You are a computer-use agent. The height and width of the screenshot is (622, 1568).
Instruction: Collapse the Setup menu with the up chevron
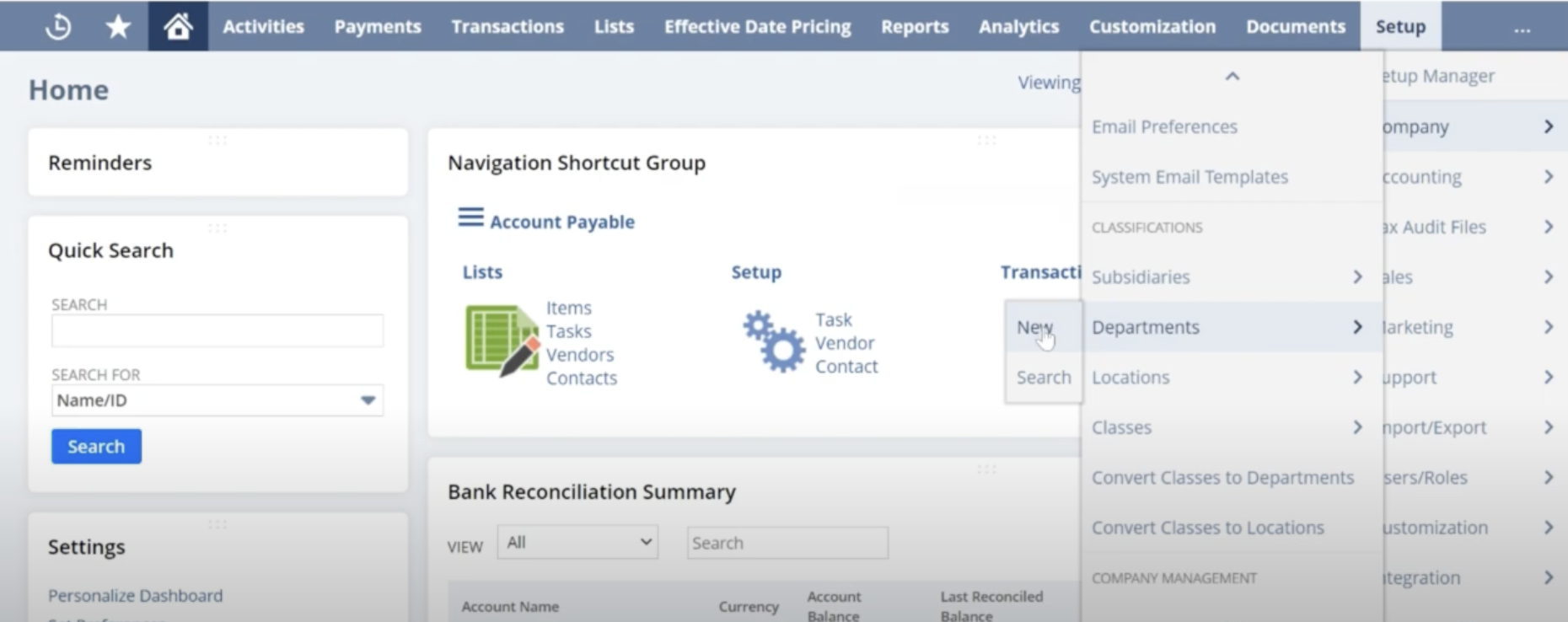[1232, 76]
